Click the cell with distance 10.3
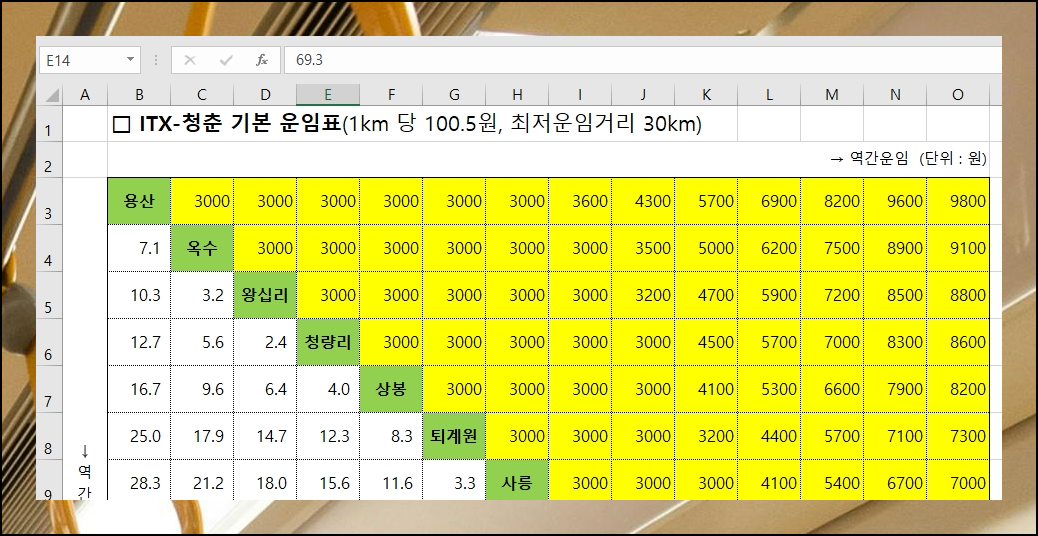1038x536 pixels. pyautogui.click(x=139, y=295)
